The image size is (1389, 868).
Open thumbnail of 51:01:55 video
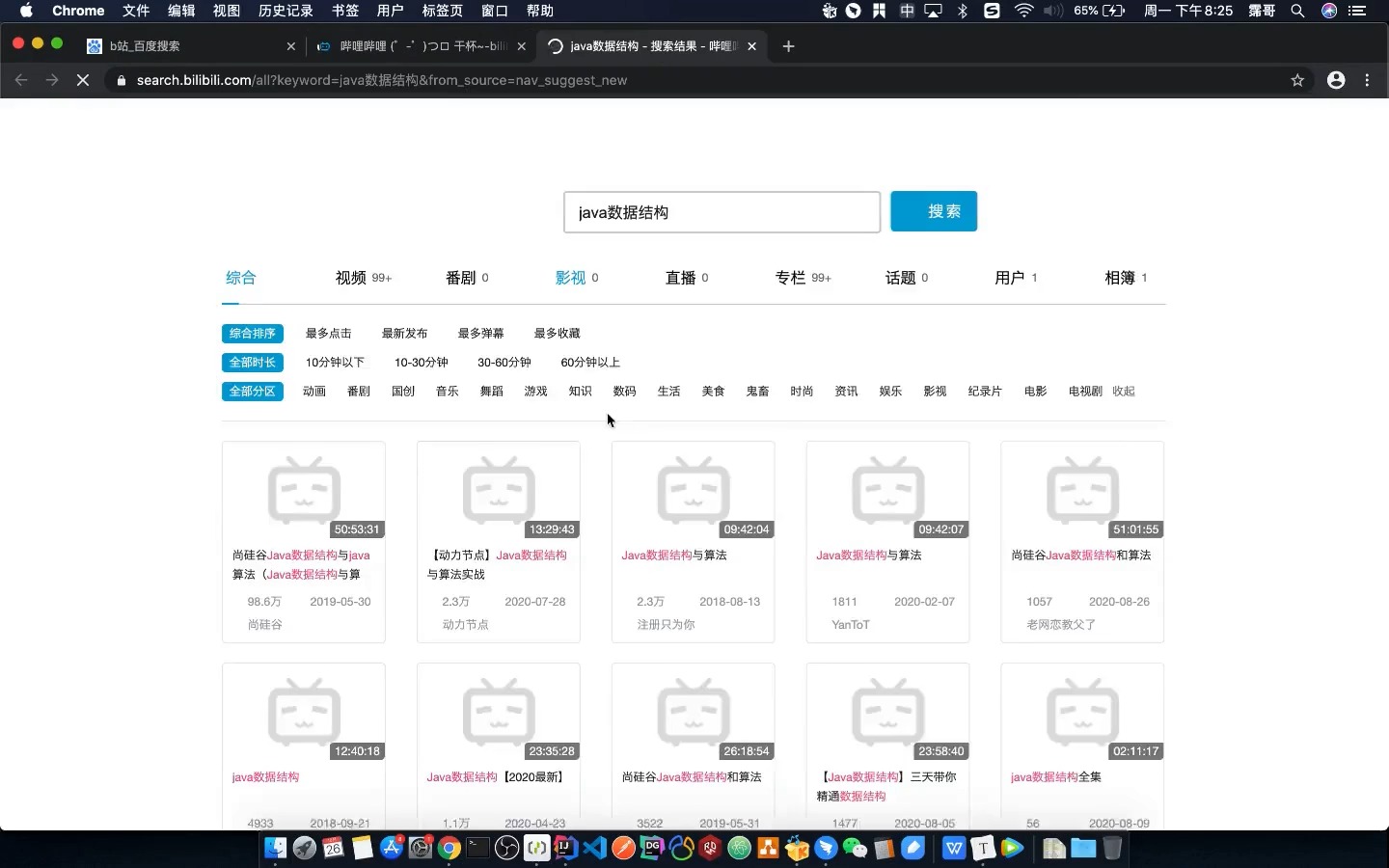point(1082,491)
